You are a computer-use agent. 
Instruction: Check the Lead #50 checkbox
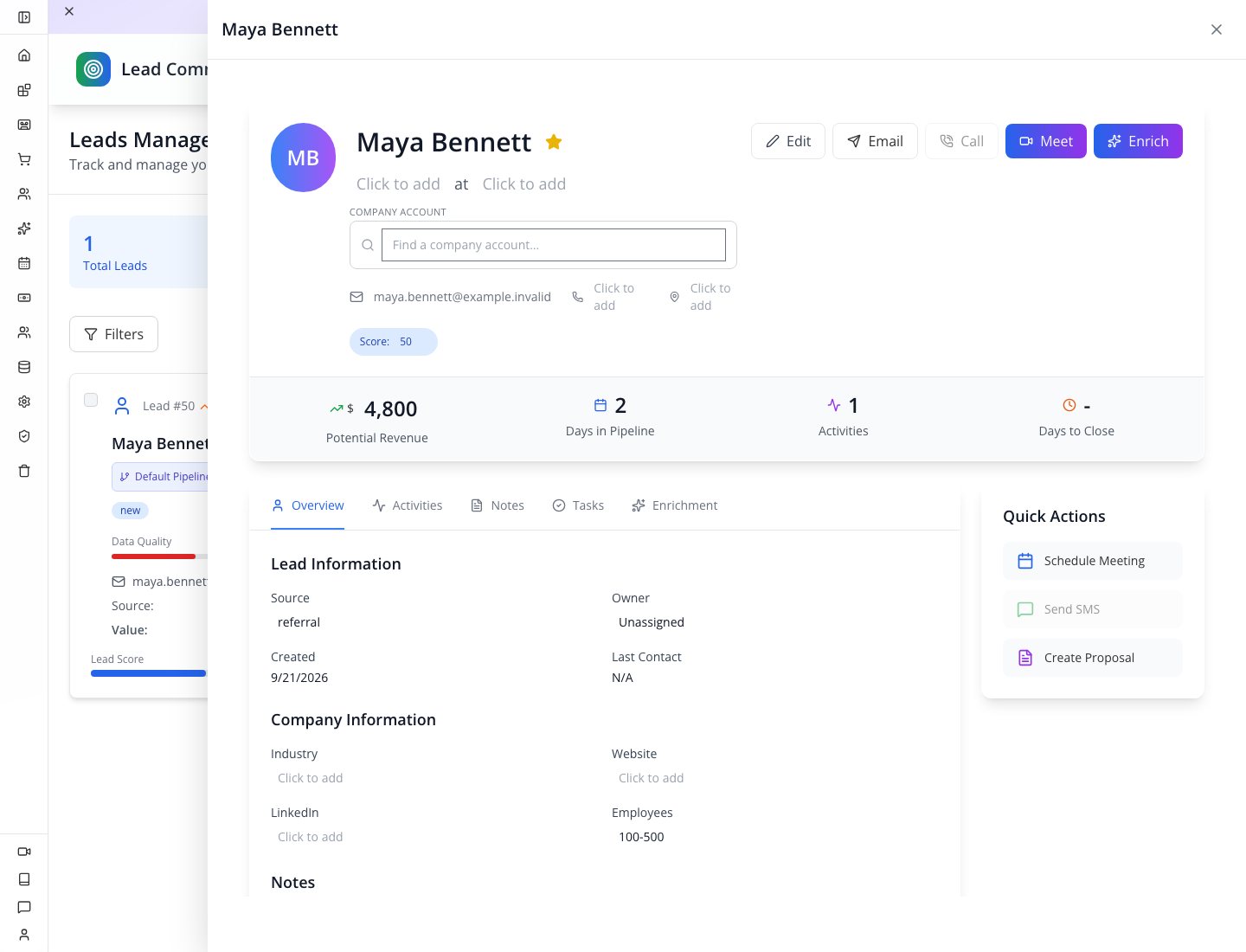tap(91, 400)
